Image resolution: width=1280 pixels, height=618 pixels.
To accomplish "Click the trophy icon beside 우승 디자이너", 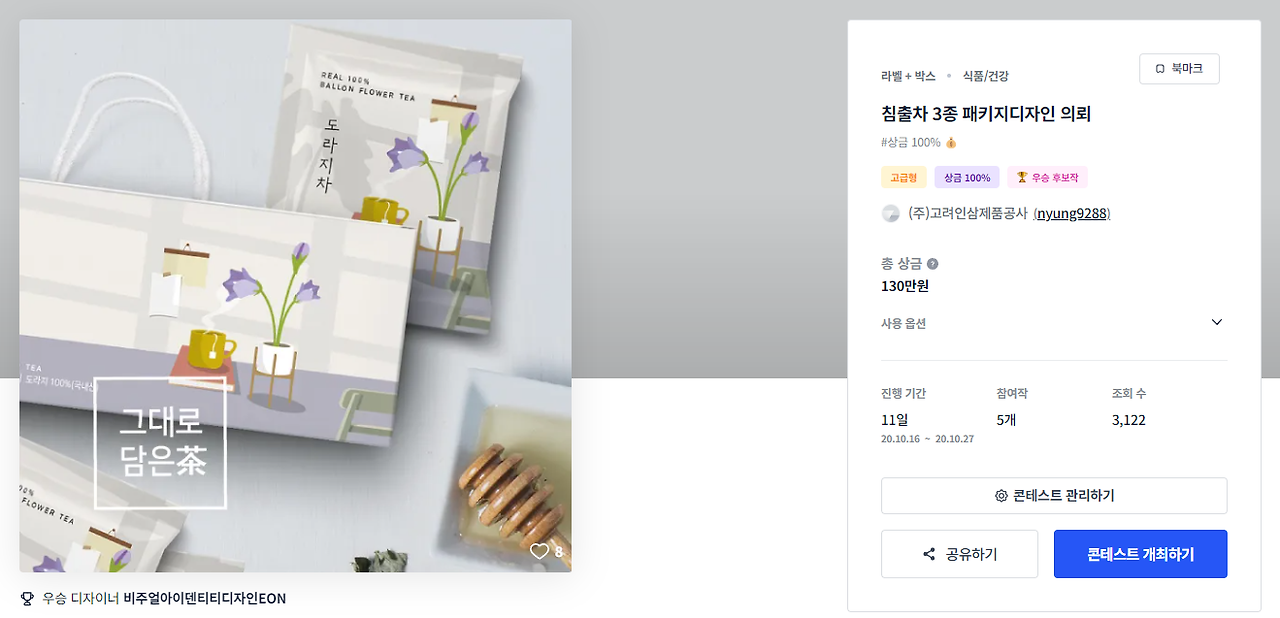I will coord(28,598).
